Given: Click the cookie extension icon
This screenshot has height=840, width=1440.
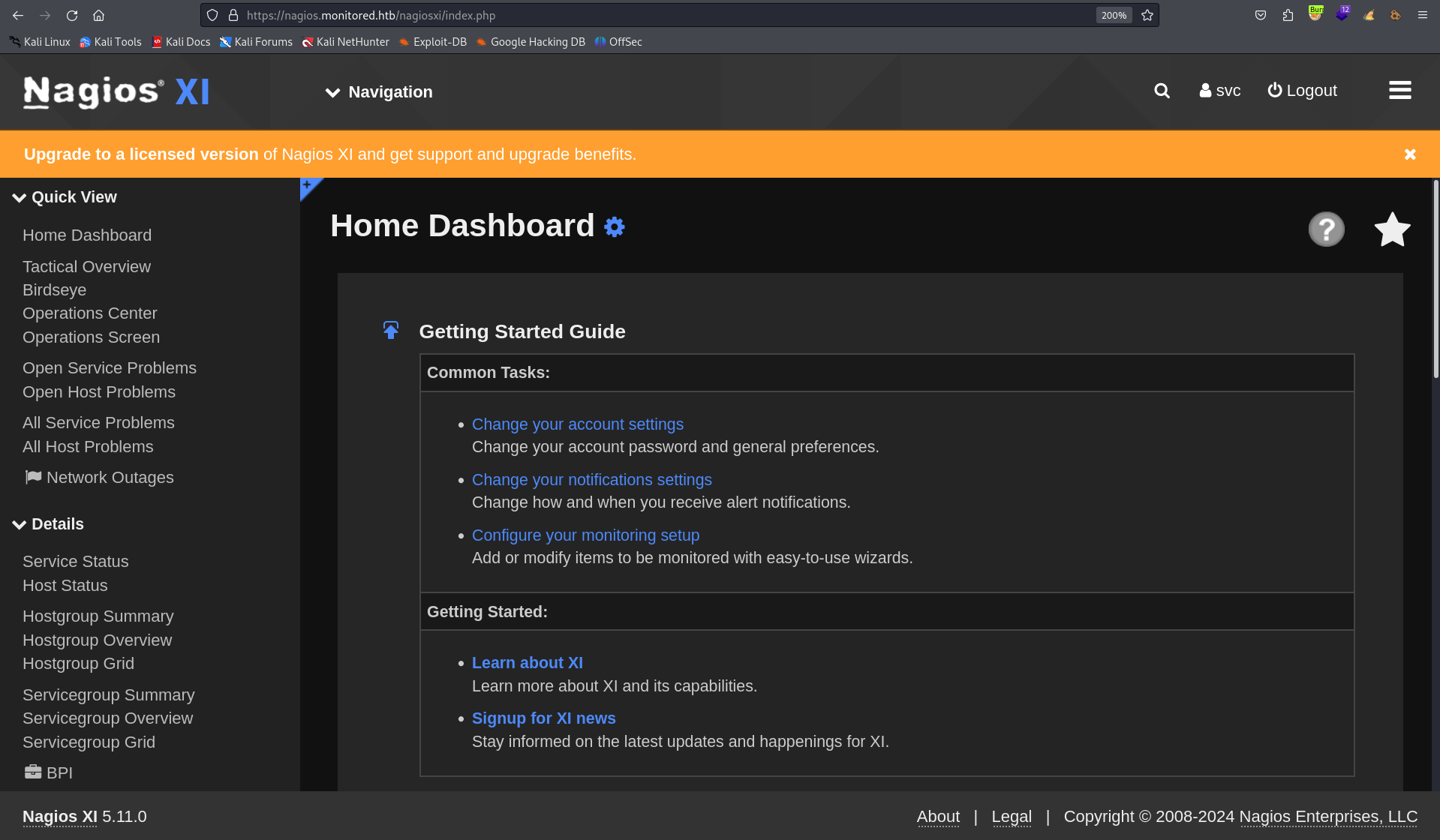Looking at the screenshot, I should [x=1395, y=15].
